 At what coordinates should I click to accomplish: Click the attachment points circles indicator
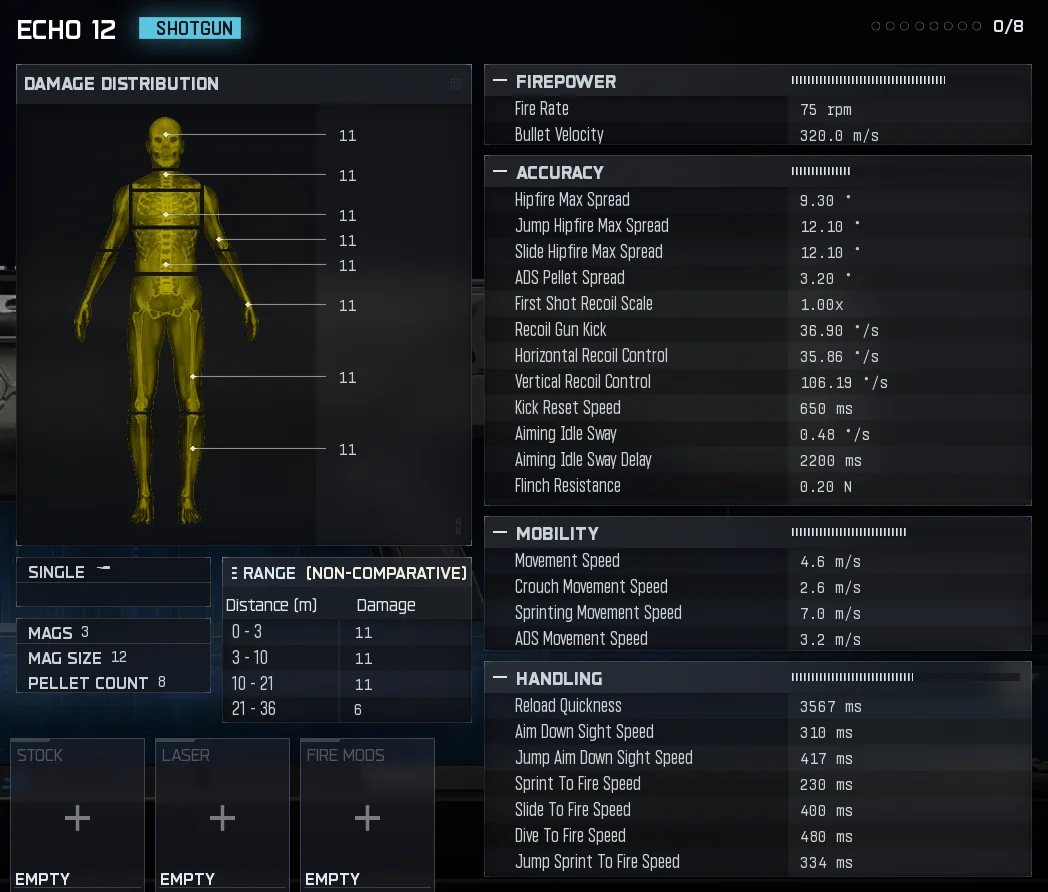927,27
